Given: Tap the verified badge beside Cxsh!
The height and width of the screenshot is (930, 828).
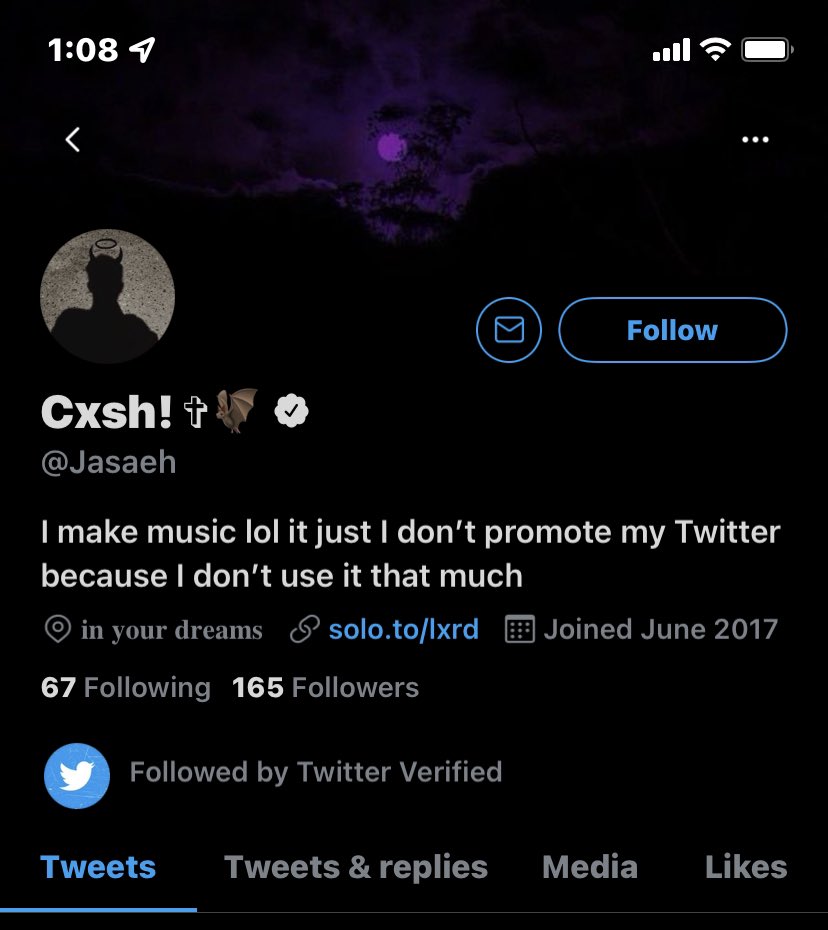Looking at the screenshot, I should 291,410.
